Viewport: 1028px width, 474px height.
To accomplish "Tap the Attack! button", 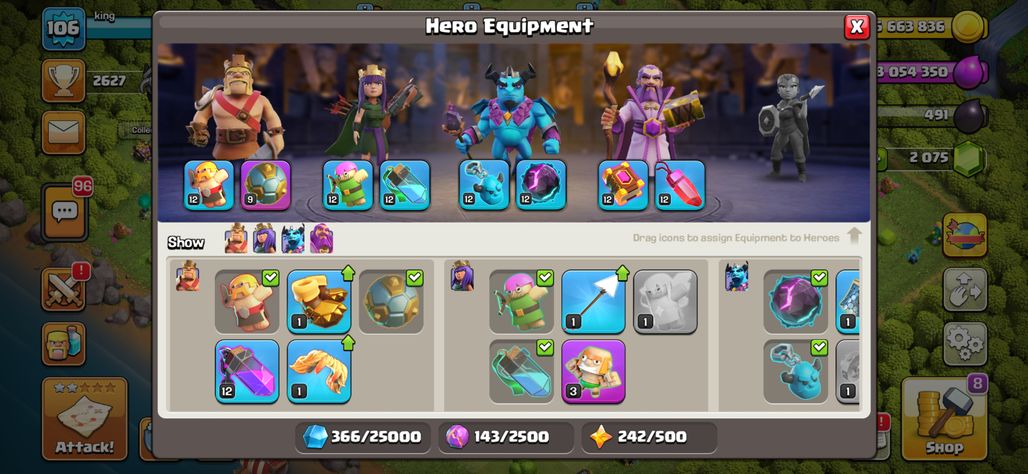I will [x=85, y=418].
